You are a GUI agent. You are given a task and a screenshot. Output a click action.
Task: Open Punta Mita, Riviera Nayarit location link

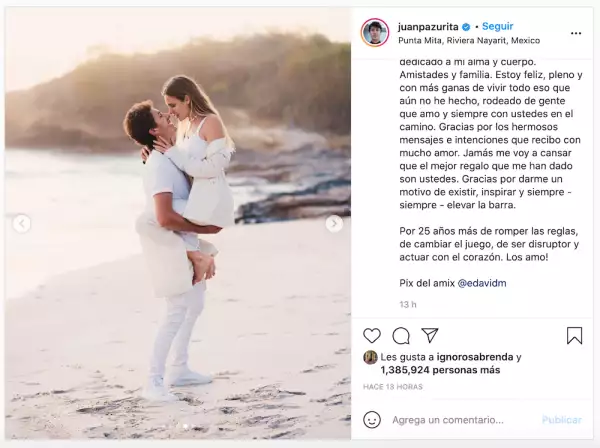pos(469,41)
